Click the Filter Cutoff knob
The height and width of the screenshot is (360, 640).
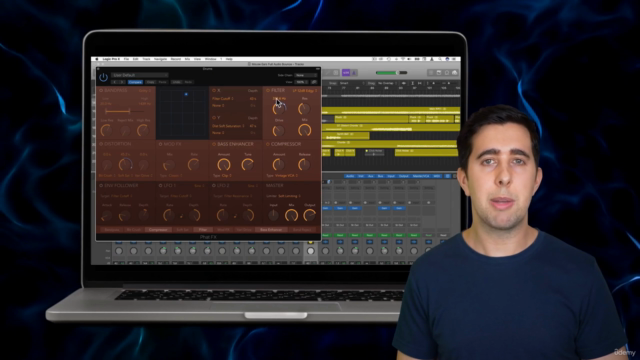click(279, 109)
